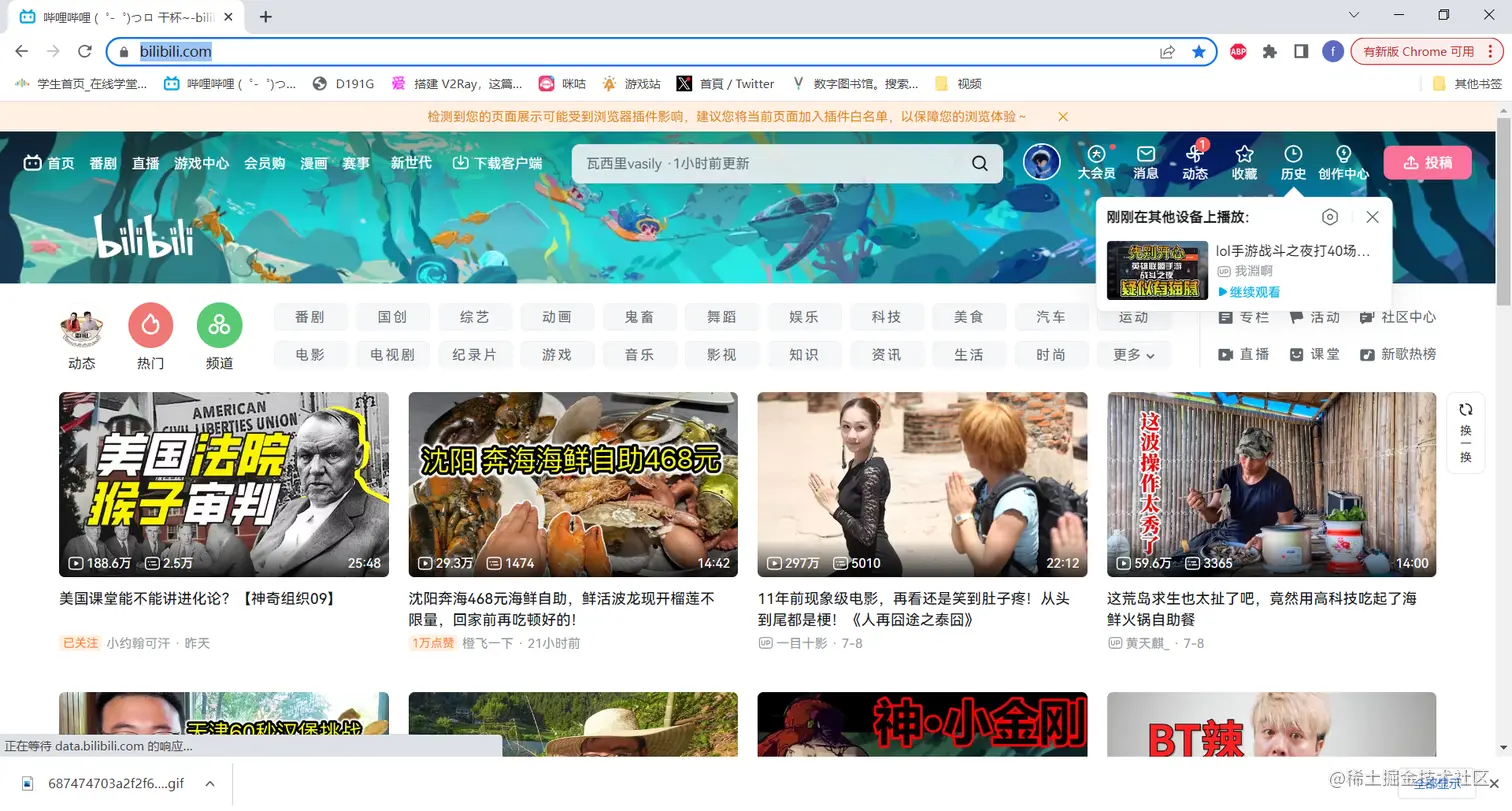
Task: Open the 沈阳奔海海鲜自助468元 video thumbnail
Action: click(573, 485)
